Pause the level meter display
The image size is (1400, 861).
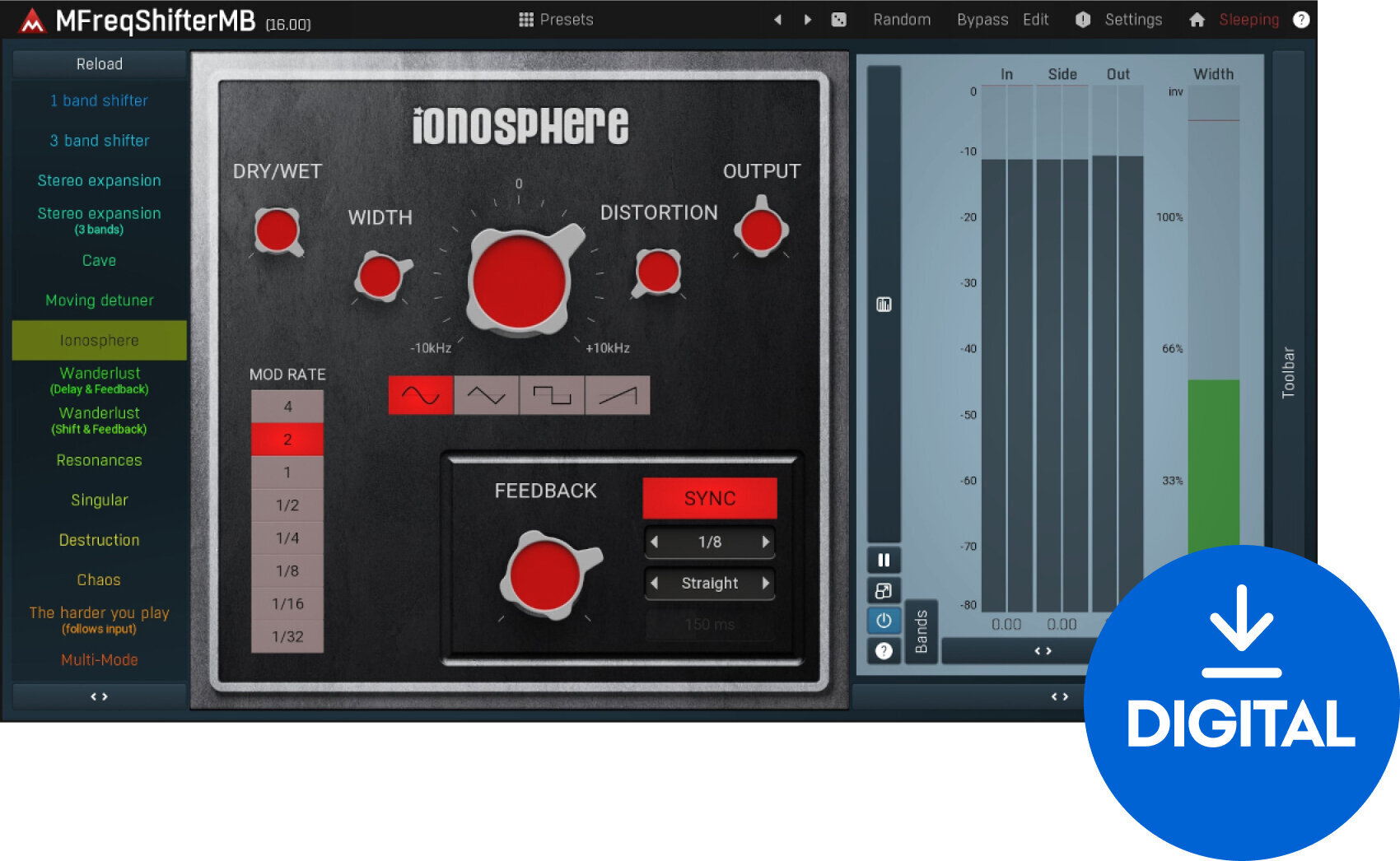point(884,561)
